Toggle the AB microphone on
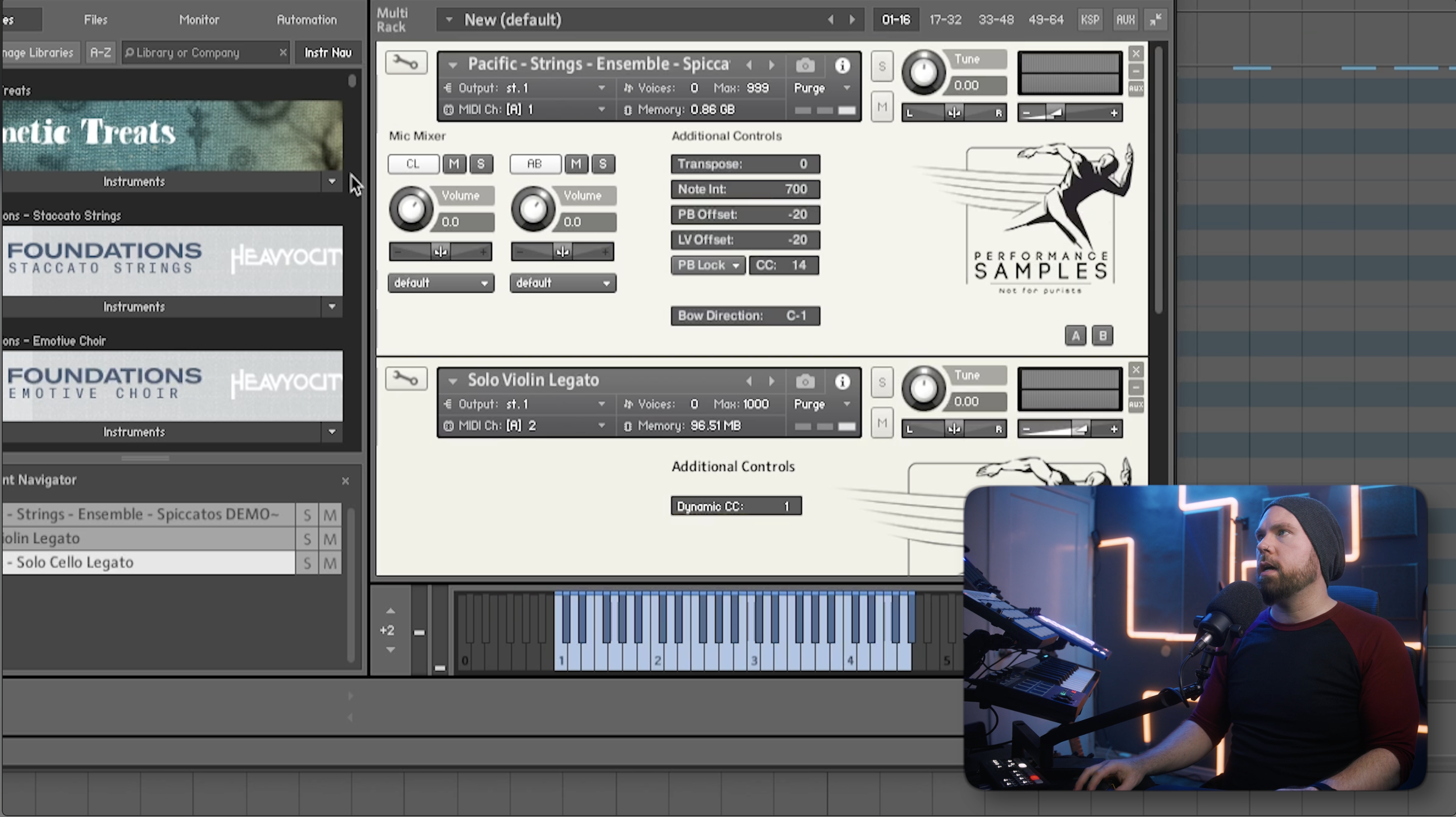Viewport: 1456px width, 817px height. click(x=535, y=164)
